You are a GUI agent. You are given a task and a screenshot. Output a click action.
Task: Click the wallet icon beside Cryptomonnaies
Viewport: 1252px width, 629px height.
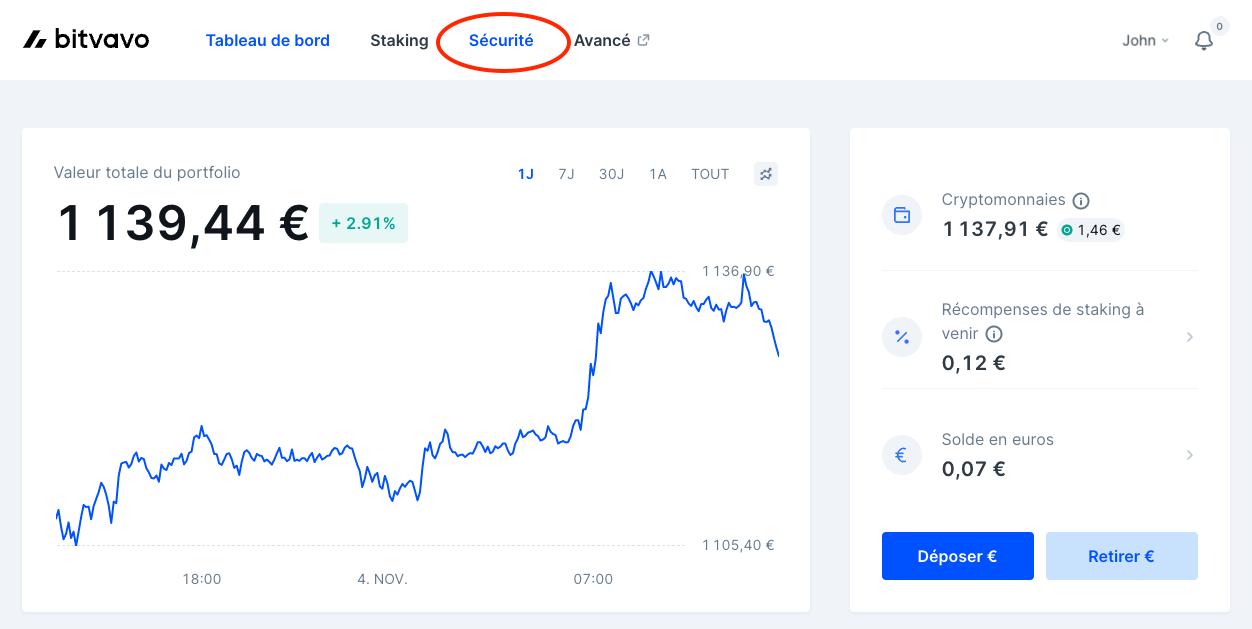[x=902, y=215]
